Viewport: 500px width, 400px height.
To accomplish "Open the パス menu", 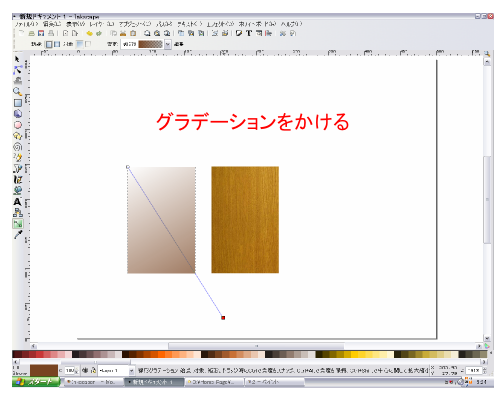I will 164,24.
